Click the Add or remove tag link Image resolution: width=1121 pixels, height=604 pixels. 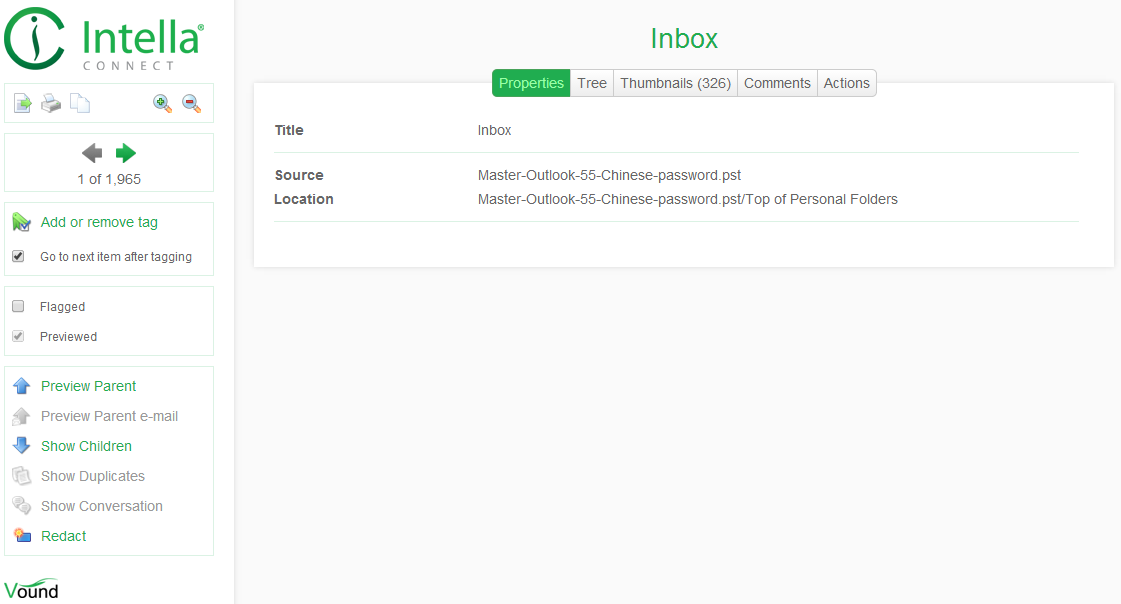point(99,222)
